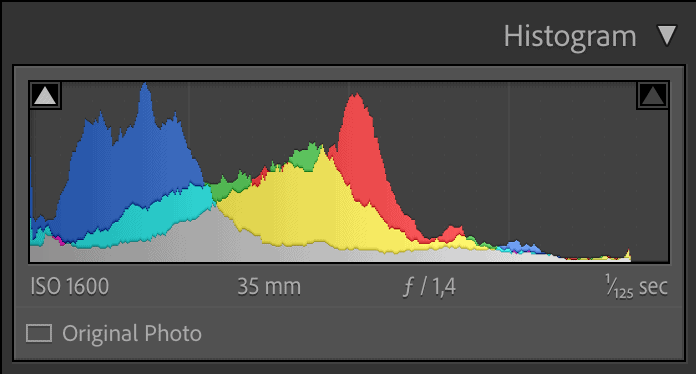Click the ISO 1600 value
Image resolution: width=696 pixels, height=374 pixels.
70,287
